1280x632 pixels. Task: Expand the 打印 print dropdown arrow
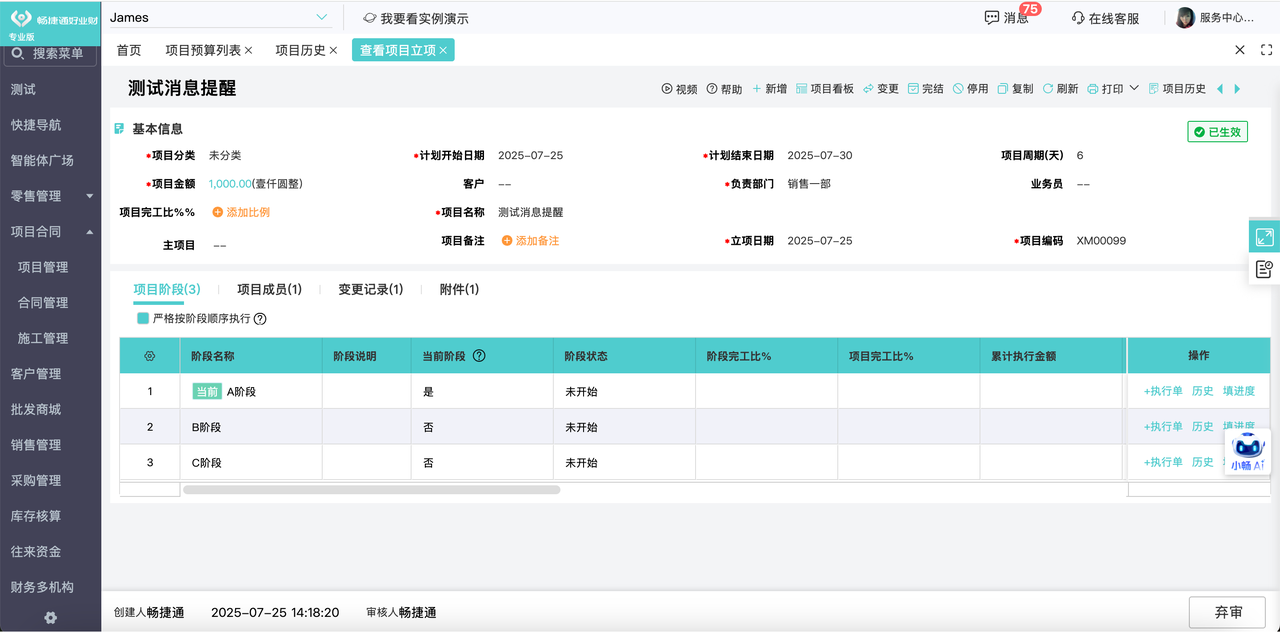pos(1134,88)
